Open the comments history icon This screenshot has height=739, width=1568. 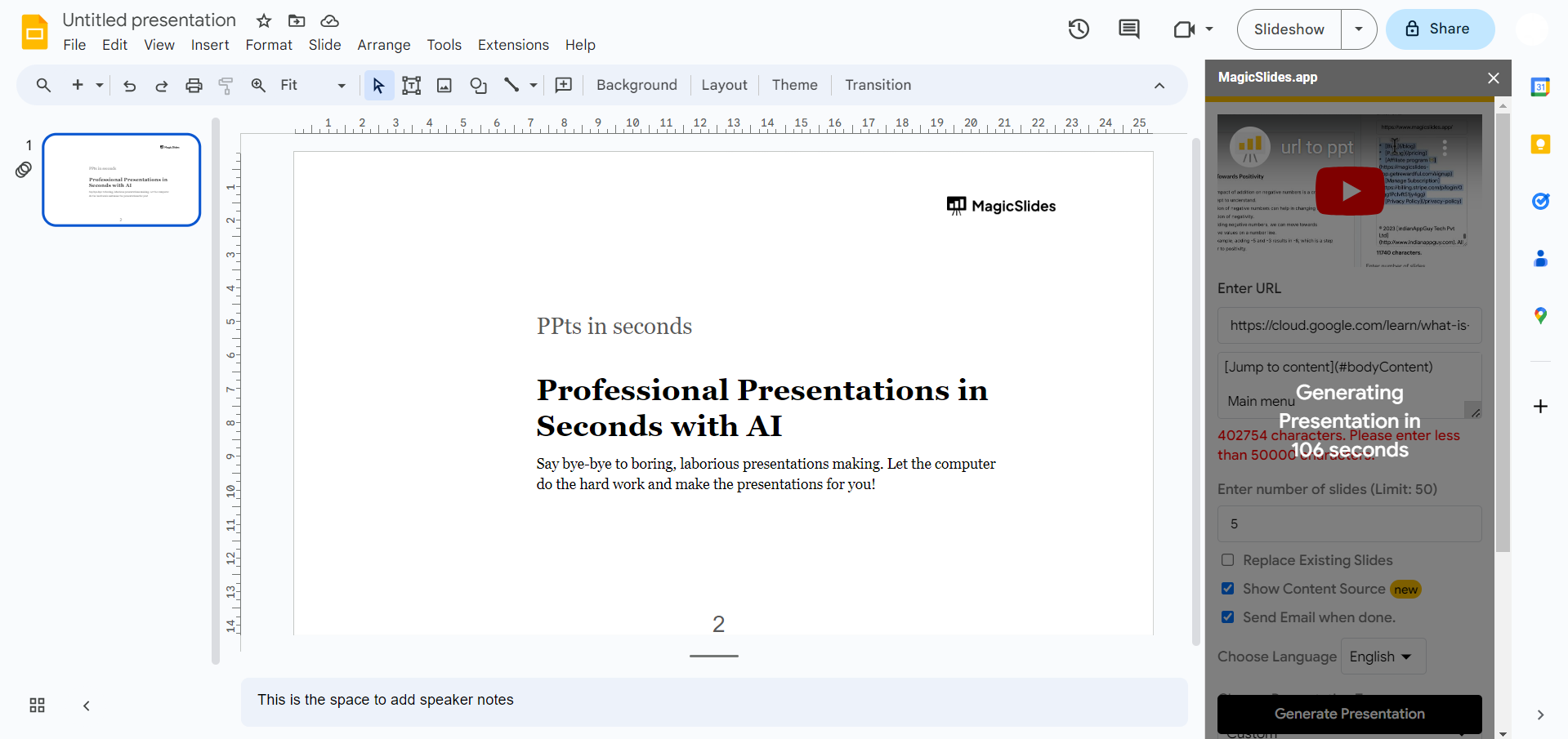click(1129, 29)
